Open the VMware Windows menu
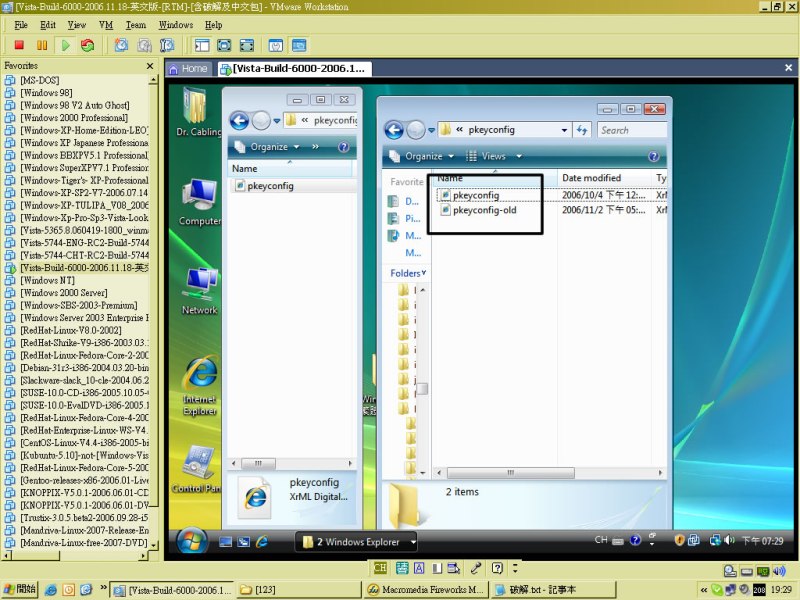 (x=176, y=25)
